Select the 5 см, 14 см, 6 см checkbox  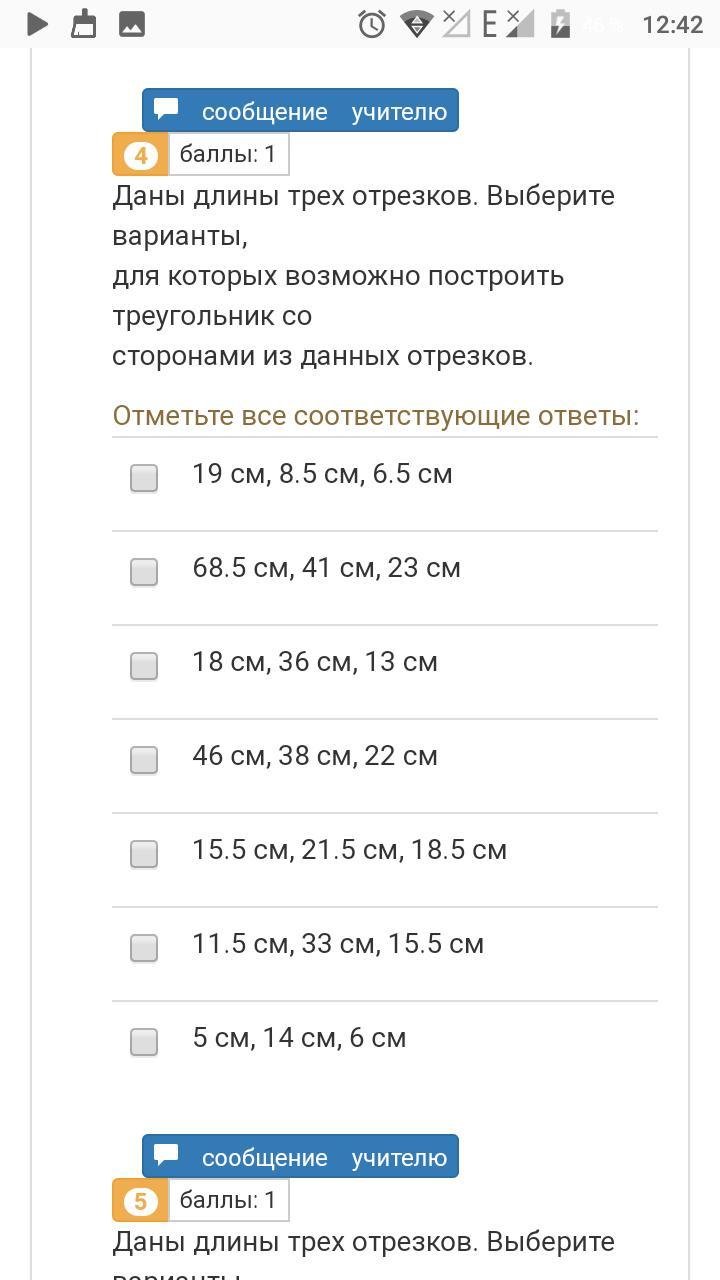(x=144, y=1041)
